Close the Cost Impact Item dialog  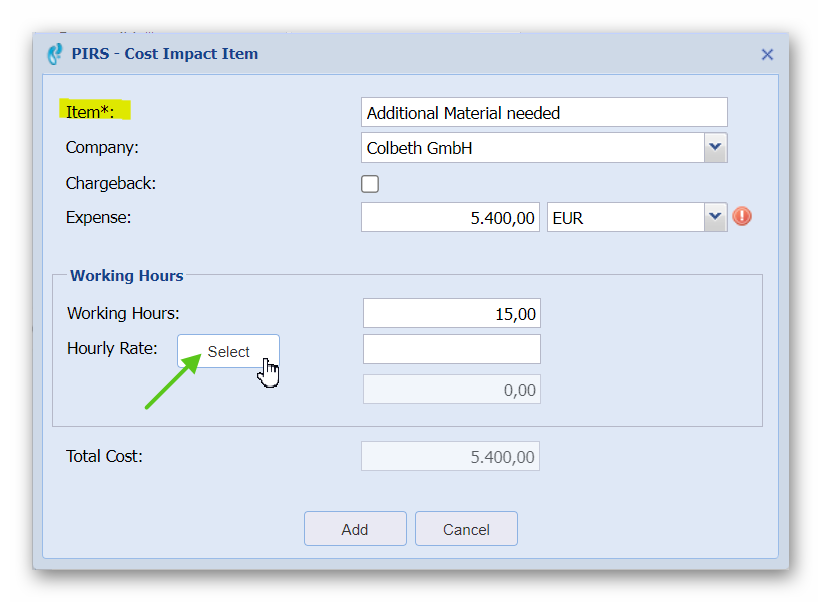coord(767,55)
